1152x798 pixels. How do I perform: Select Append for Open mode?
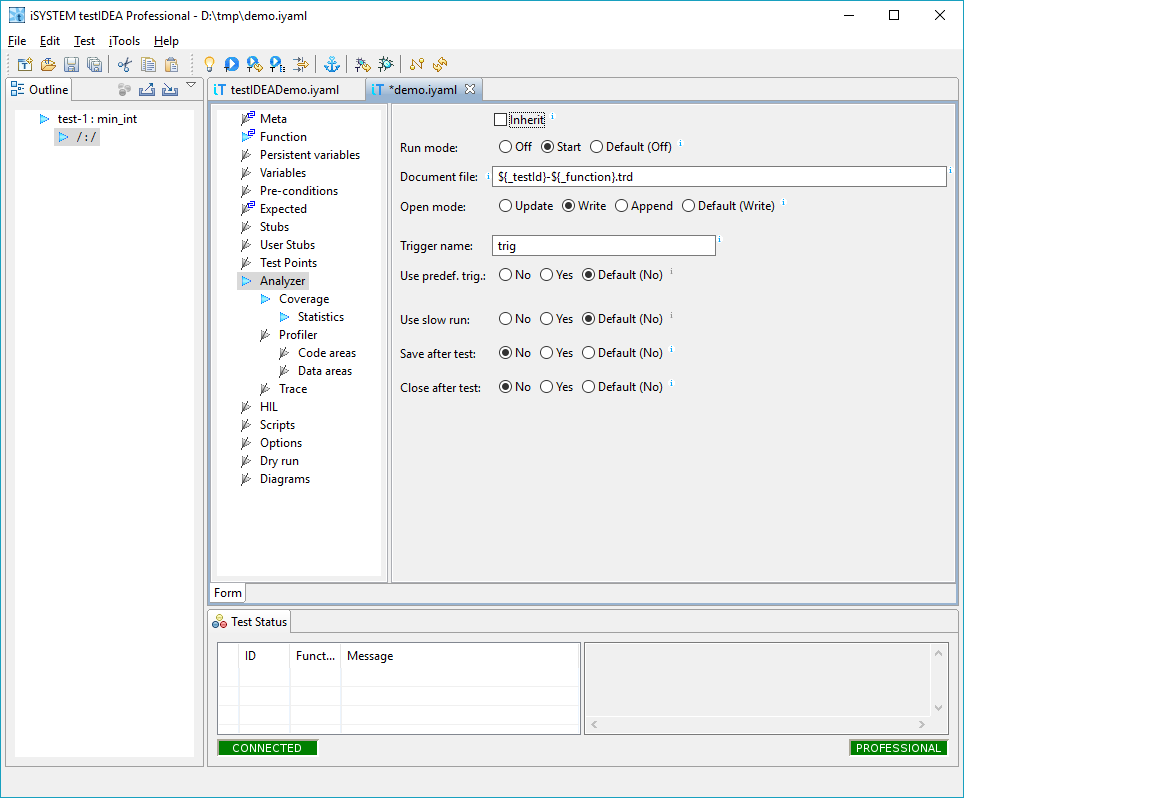coord(622,206)
